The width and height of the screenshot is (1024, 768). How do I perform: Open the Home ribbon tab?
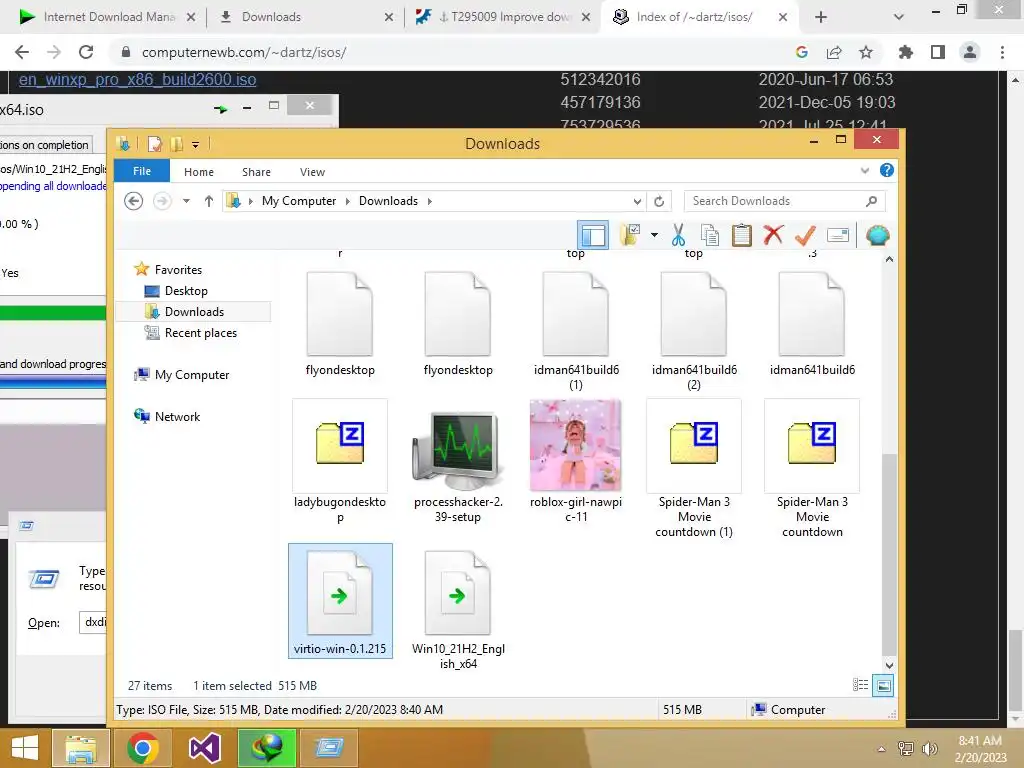(x=199, y=172)
